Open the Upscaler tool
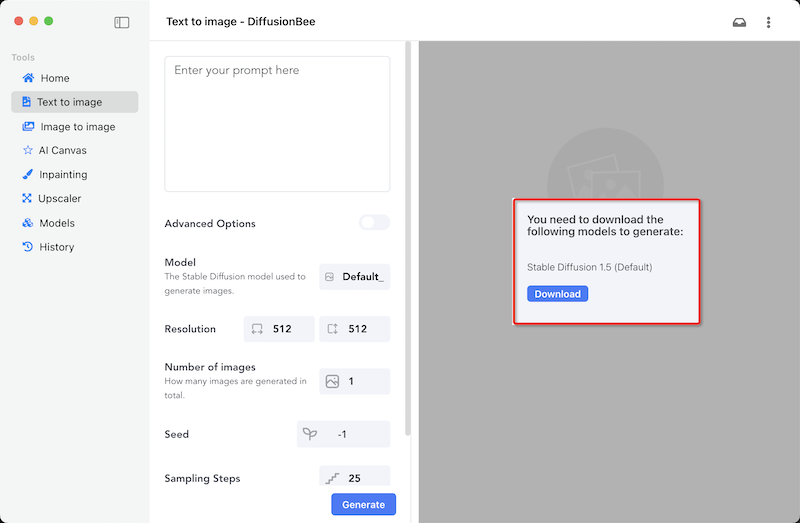Screen dimensions: 800x523 click(x=74, y=198)
